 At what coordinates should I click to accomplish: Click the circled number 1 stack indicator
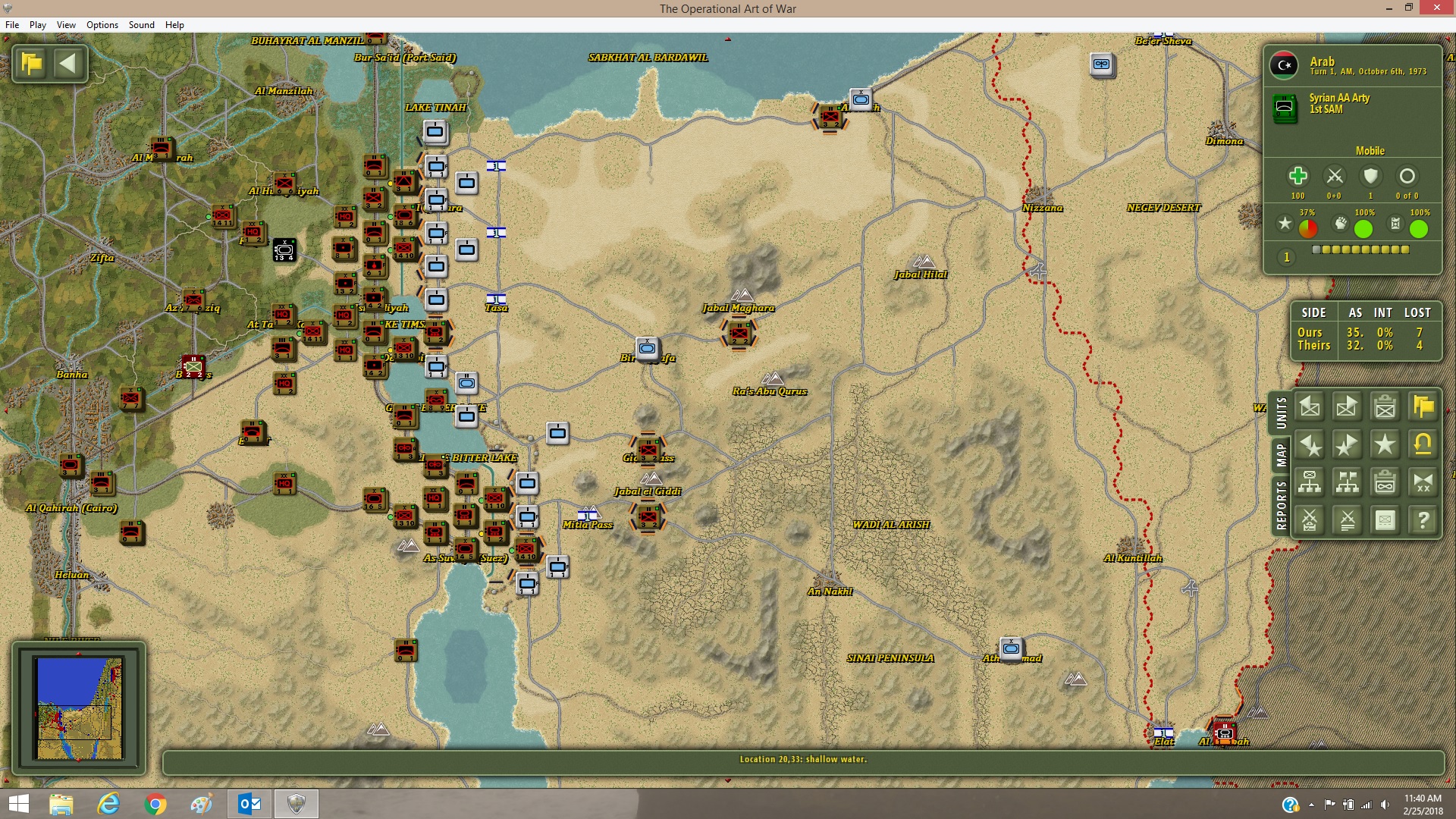pyautogui.click(x=1286, y=257)
